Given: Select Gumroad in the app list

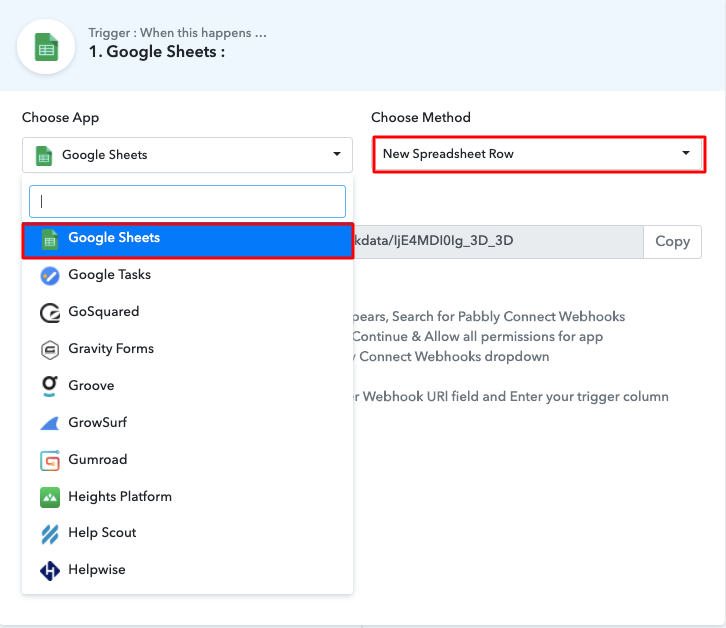Looking at the screenshot, I should pos(188,460).
